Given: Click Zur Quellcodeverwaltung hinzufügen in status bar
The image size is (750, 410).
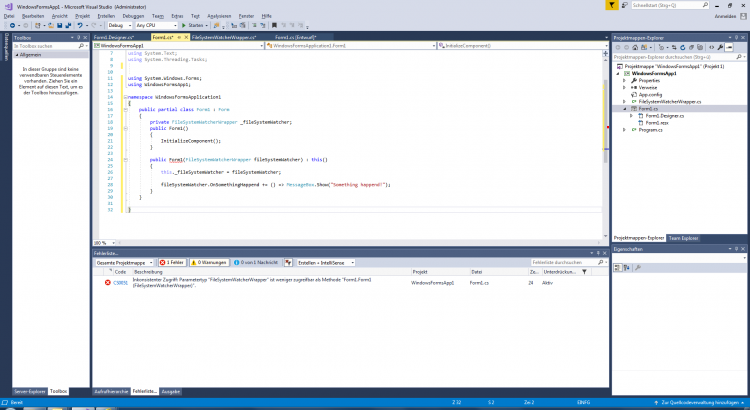Looking at the screenshot, I should [x=699, y=403].
